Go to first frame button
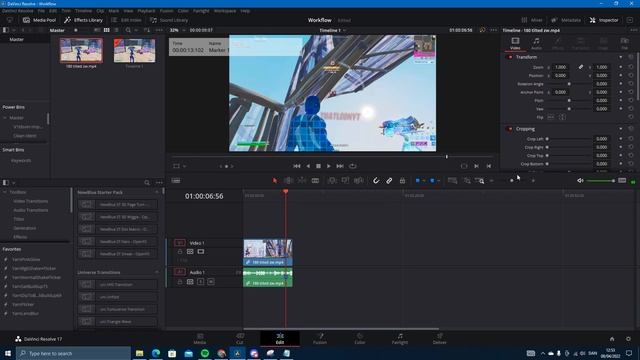 pos(297,166)
